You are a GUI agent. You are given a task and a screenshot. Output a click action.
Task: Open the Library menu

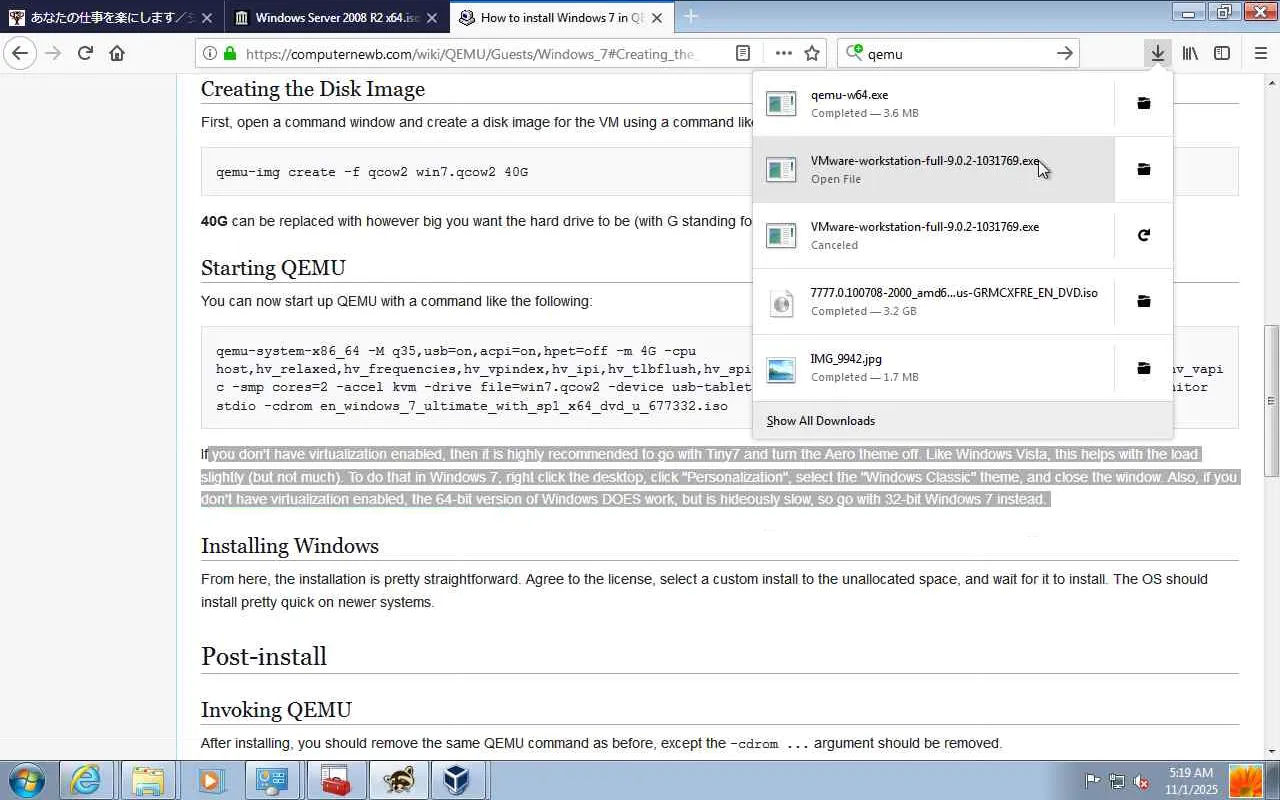1190,54
